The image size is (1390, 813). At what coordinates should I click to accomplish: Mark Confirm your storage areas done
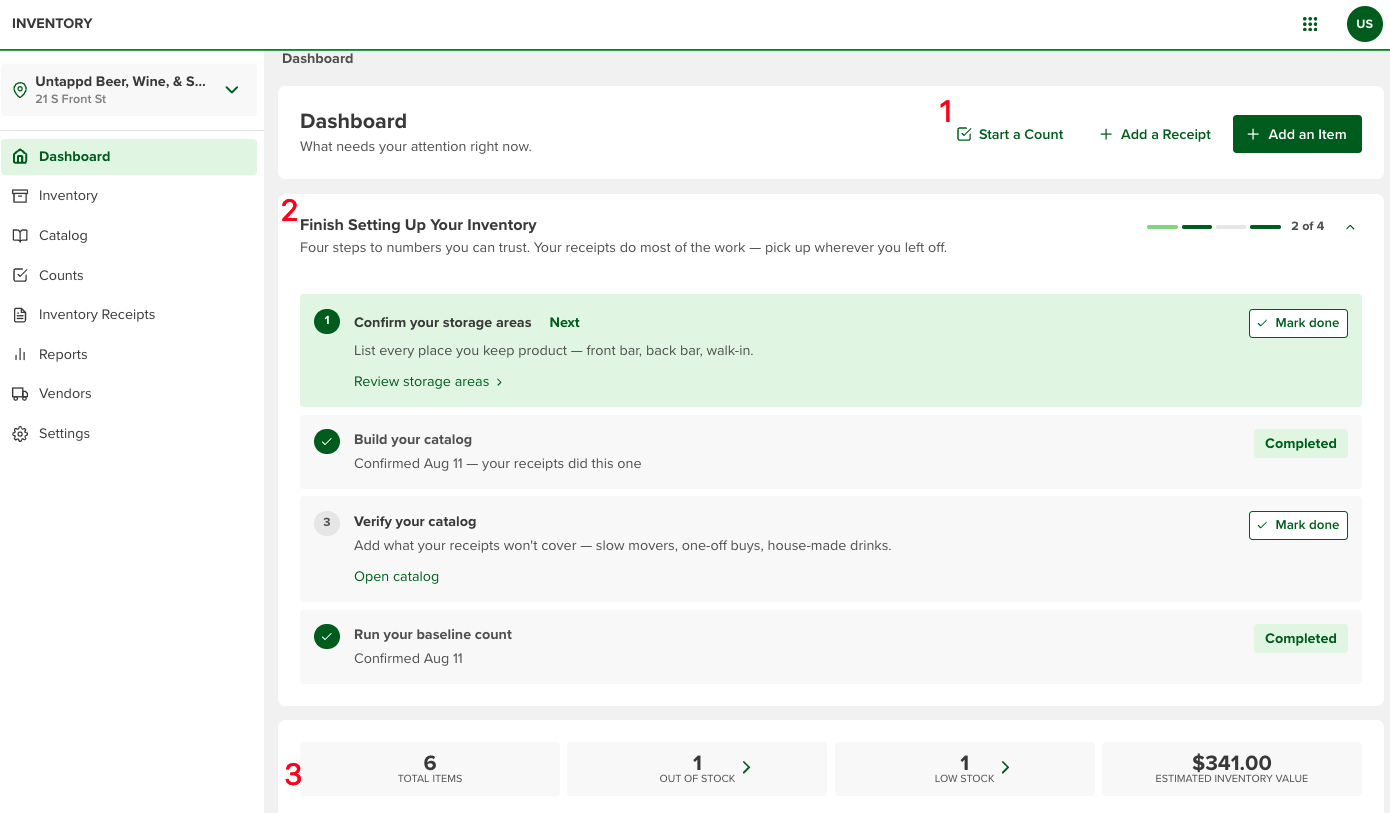1298,323
